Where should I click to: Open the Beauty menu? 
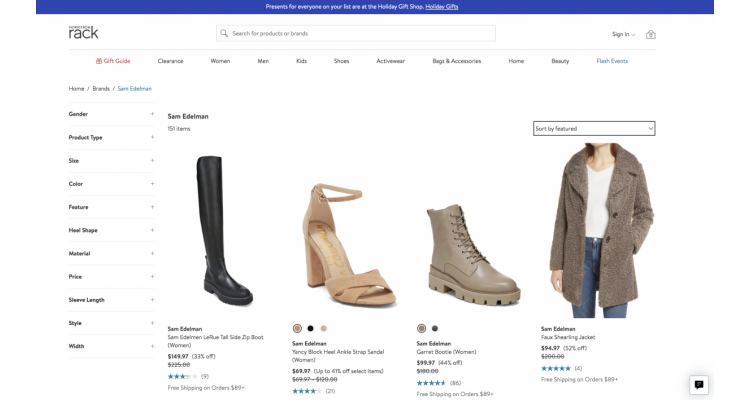560,61
